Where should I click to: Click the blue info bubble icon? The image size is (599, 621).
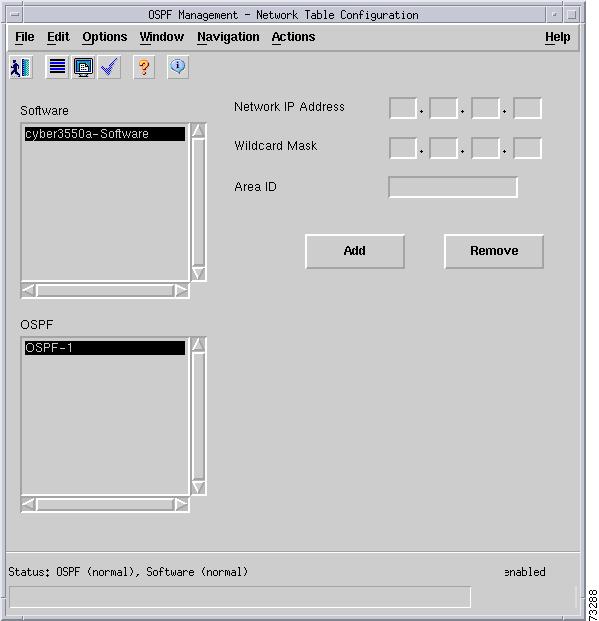pyautogui.click(x=178, y=67)
